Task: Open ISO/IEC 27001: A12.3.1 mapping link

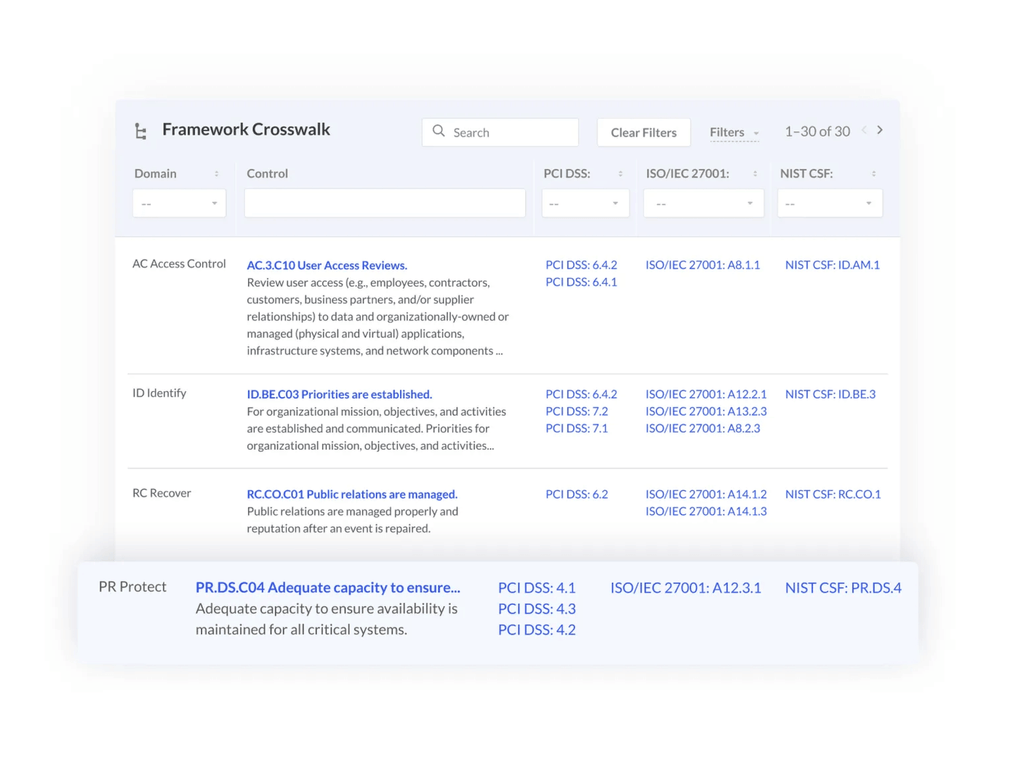Action: 685,588
